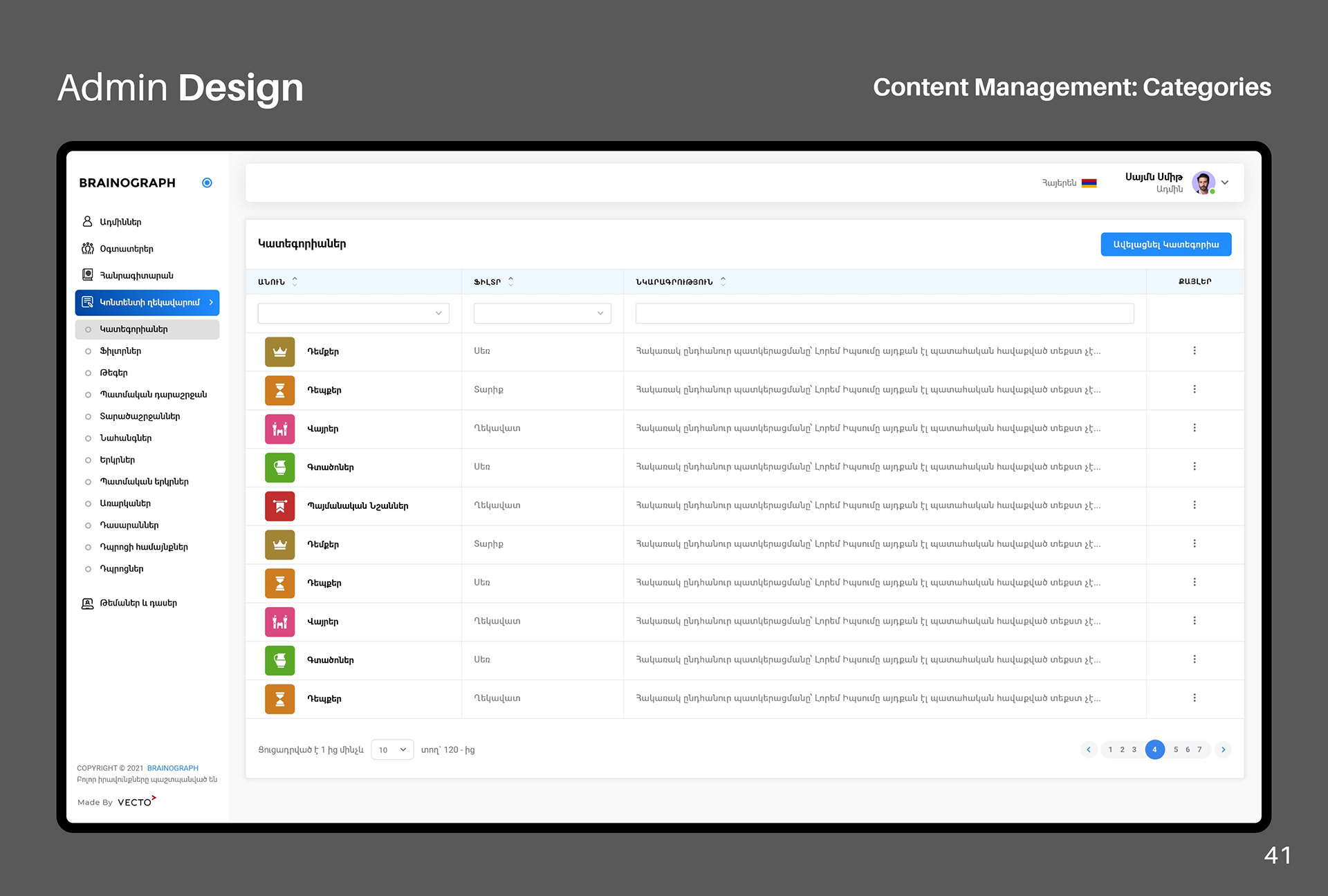Image resolution: width=1328 pixels, height=896 pixels.
Task: Open the name column filter dropdown
Action: [353, 313]
